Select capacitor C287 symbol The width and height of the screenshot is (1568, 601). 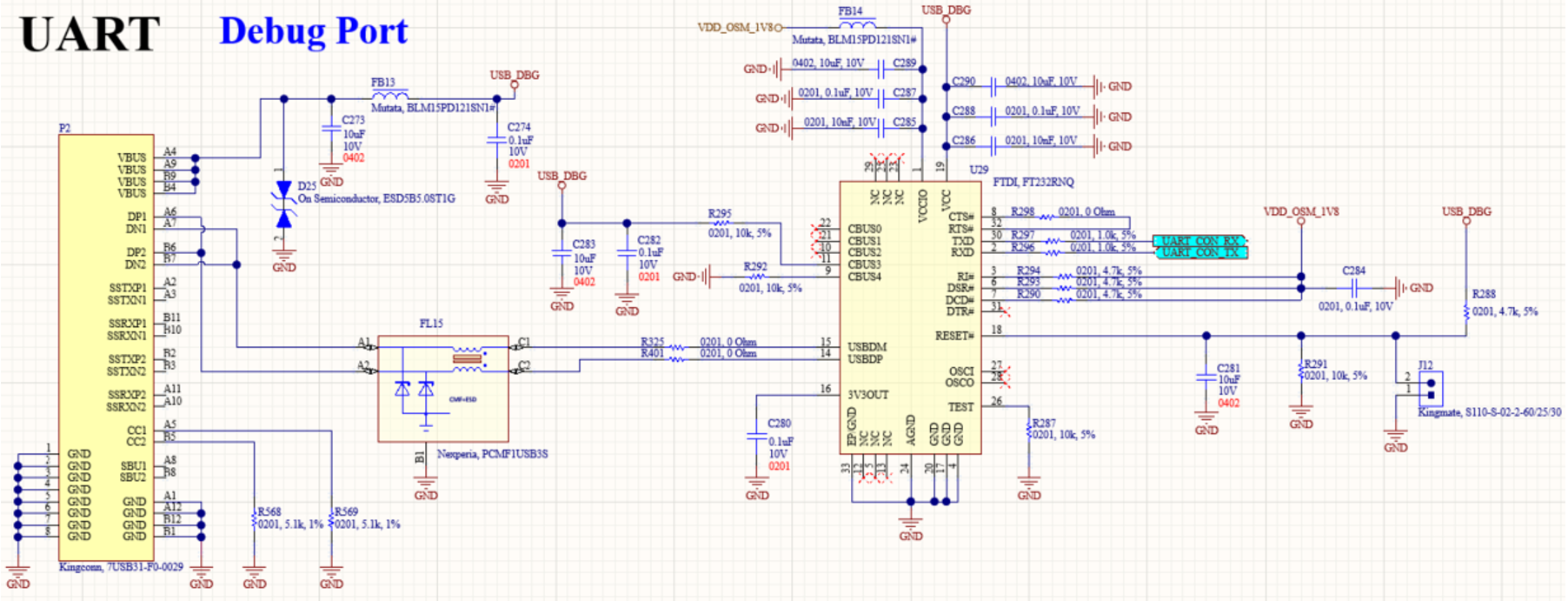881,98
